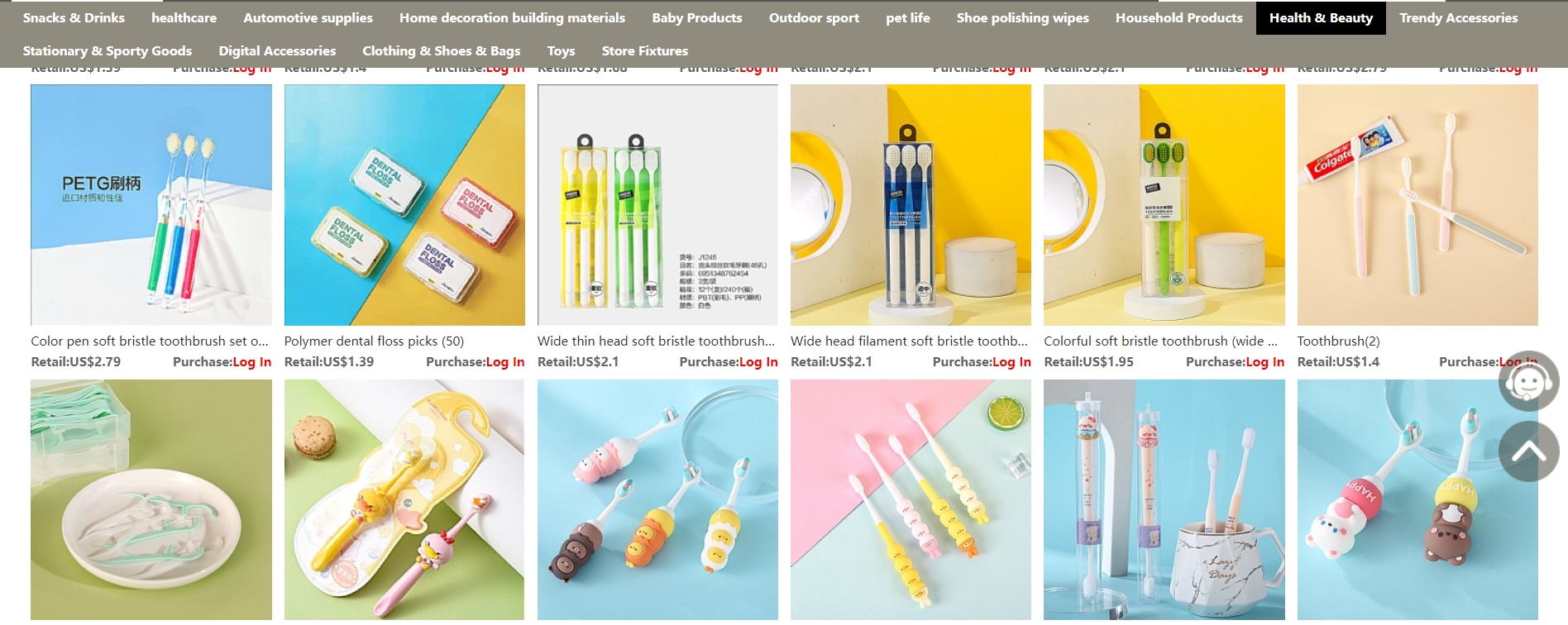Click Log In for Color pen toothbrush set

point(251,361)
